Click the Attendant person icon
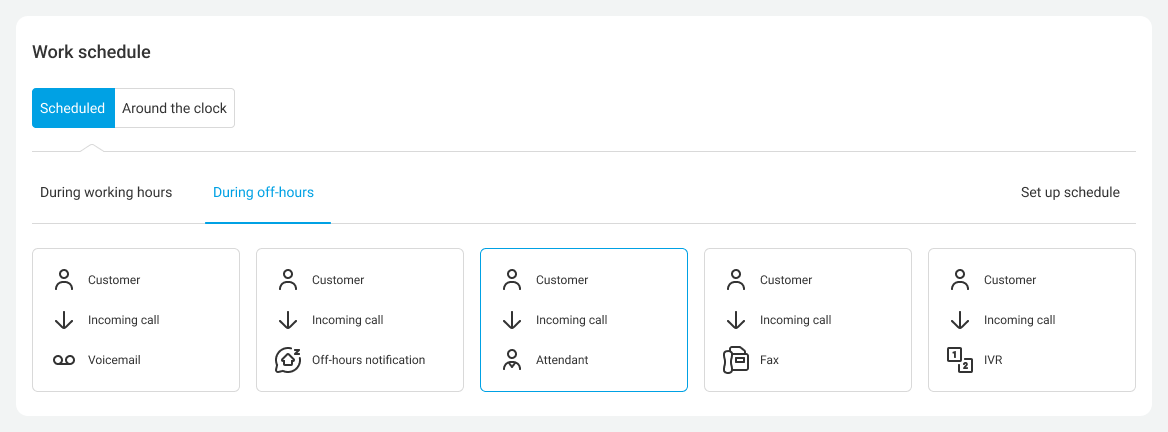This screenshot has width=1168, height=432. point(512,360)
